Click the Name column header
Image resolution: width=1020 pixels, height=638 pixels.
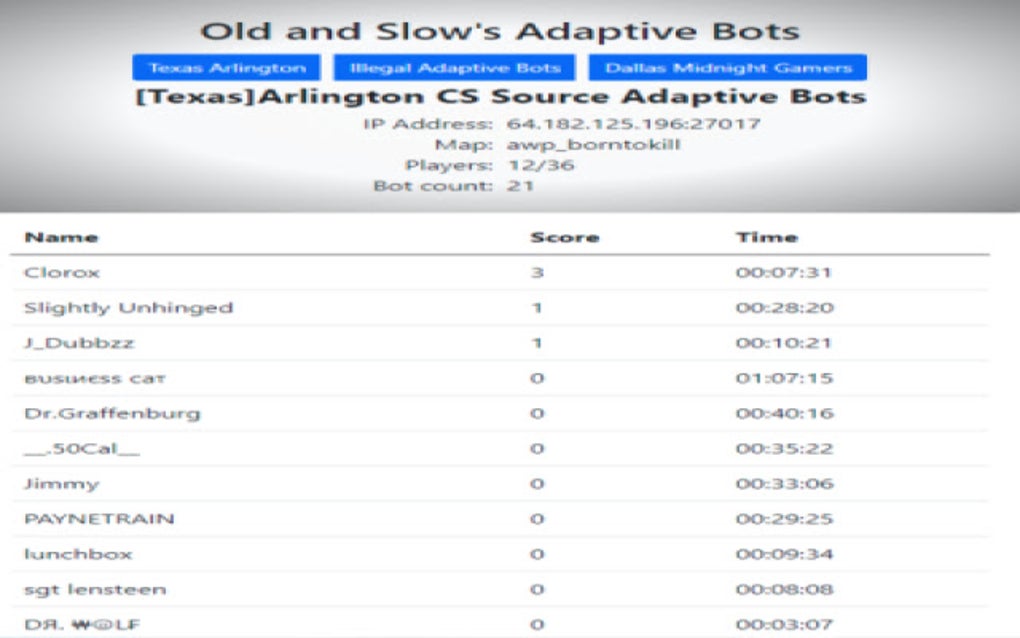[61, 237]
